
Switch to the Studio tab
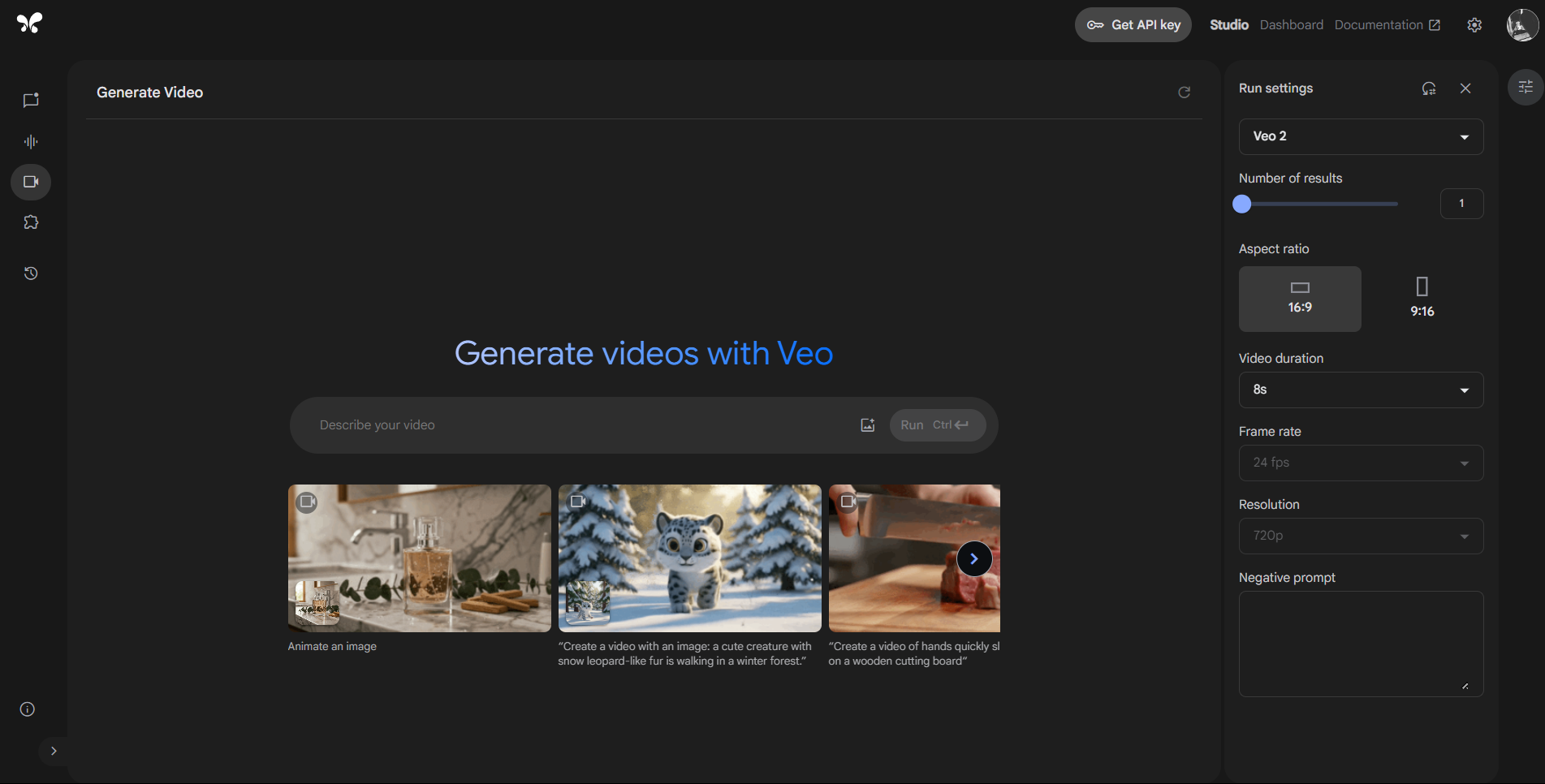point(1229,25)
